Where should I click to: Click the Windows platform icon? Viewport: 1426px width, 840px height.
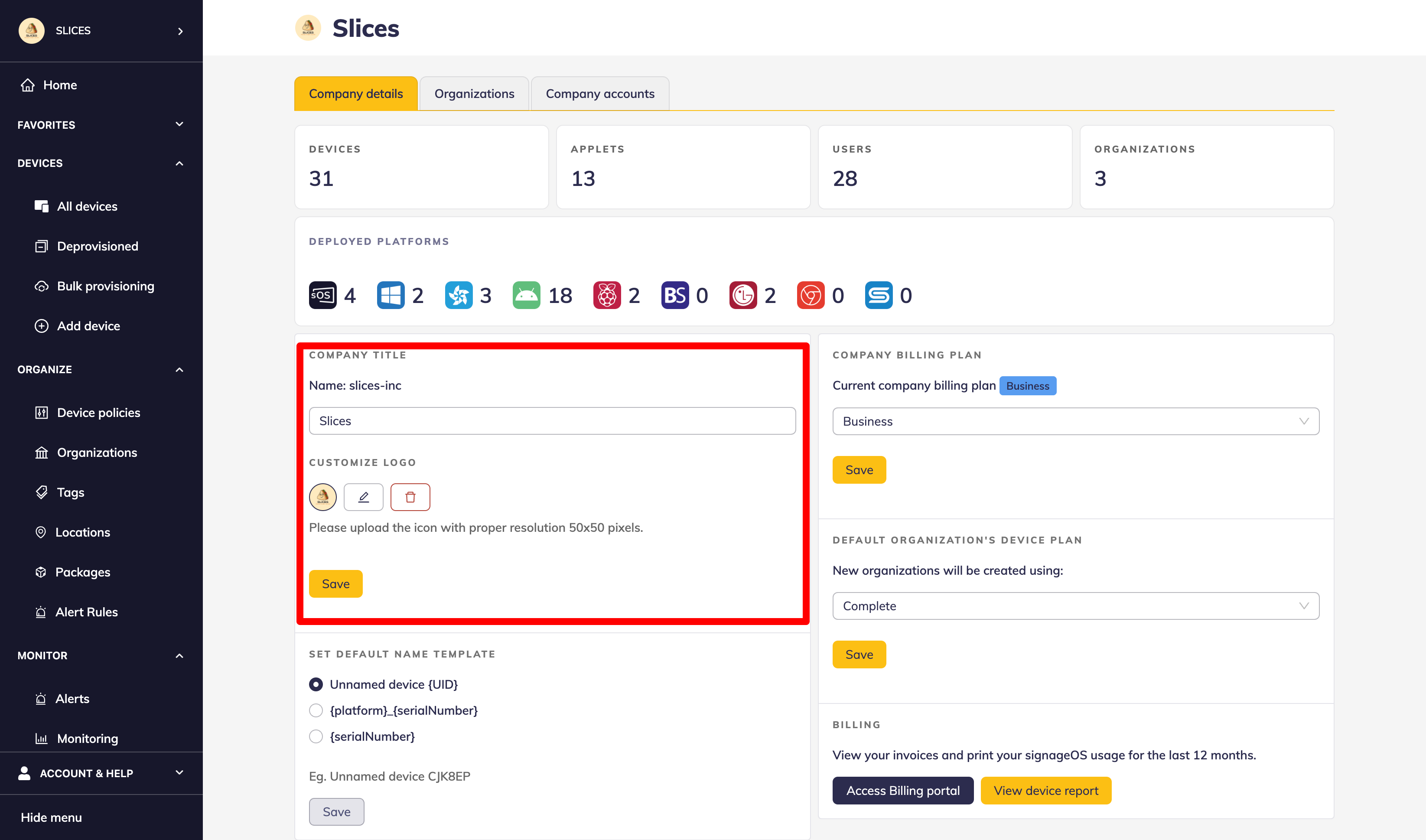click(x=391, y=295)
